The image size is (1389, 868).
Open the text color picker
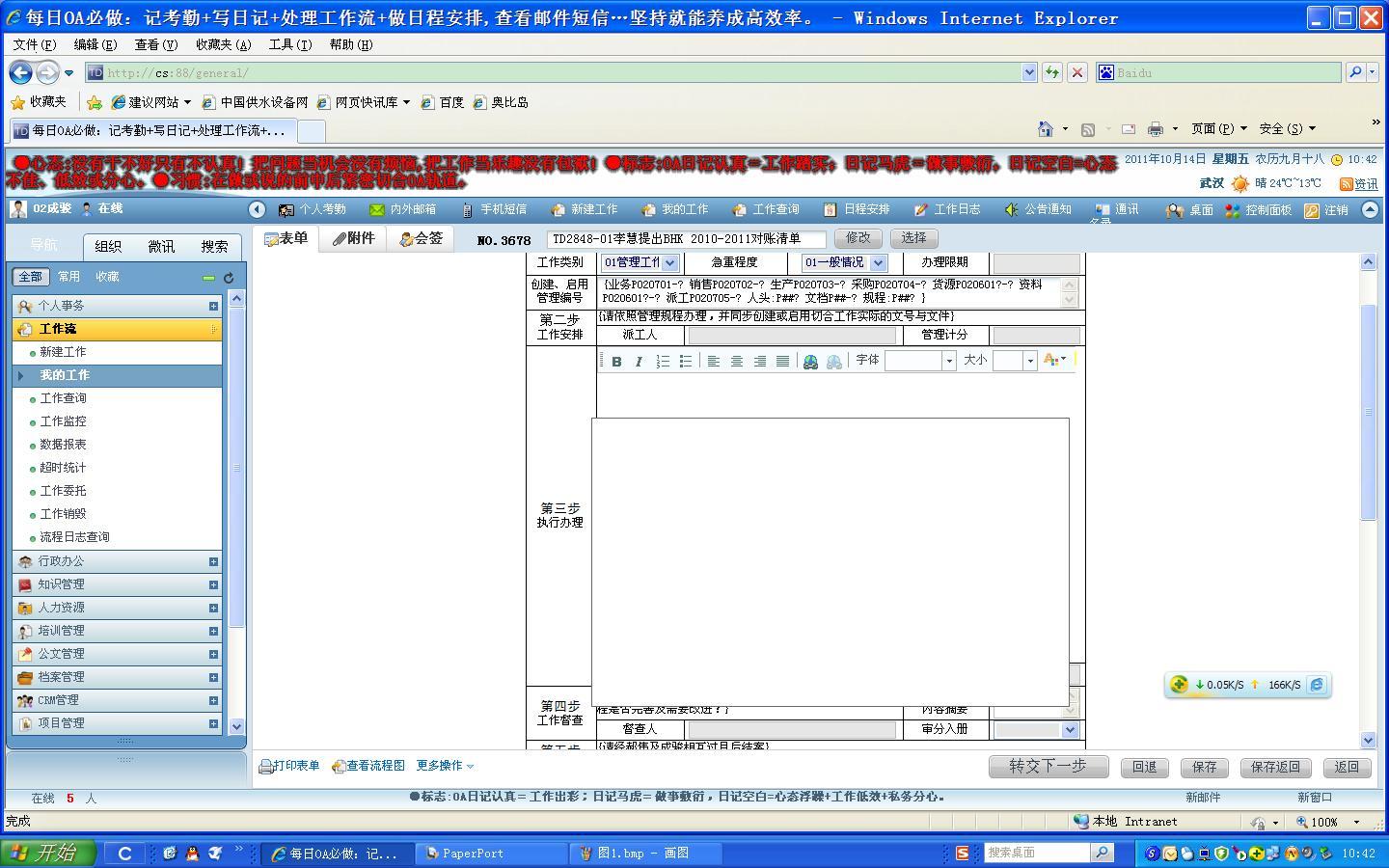[1055, 360]
